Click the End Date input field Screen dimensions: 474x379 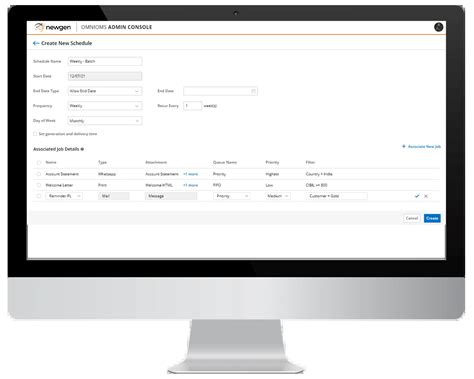click(220, 91)
